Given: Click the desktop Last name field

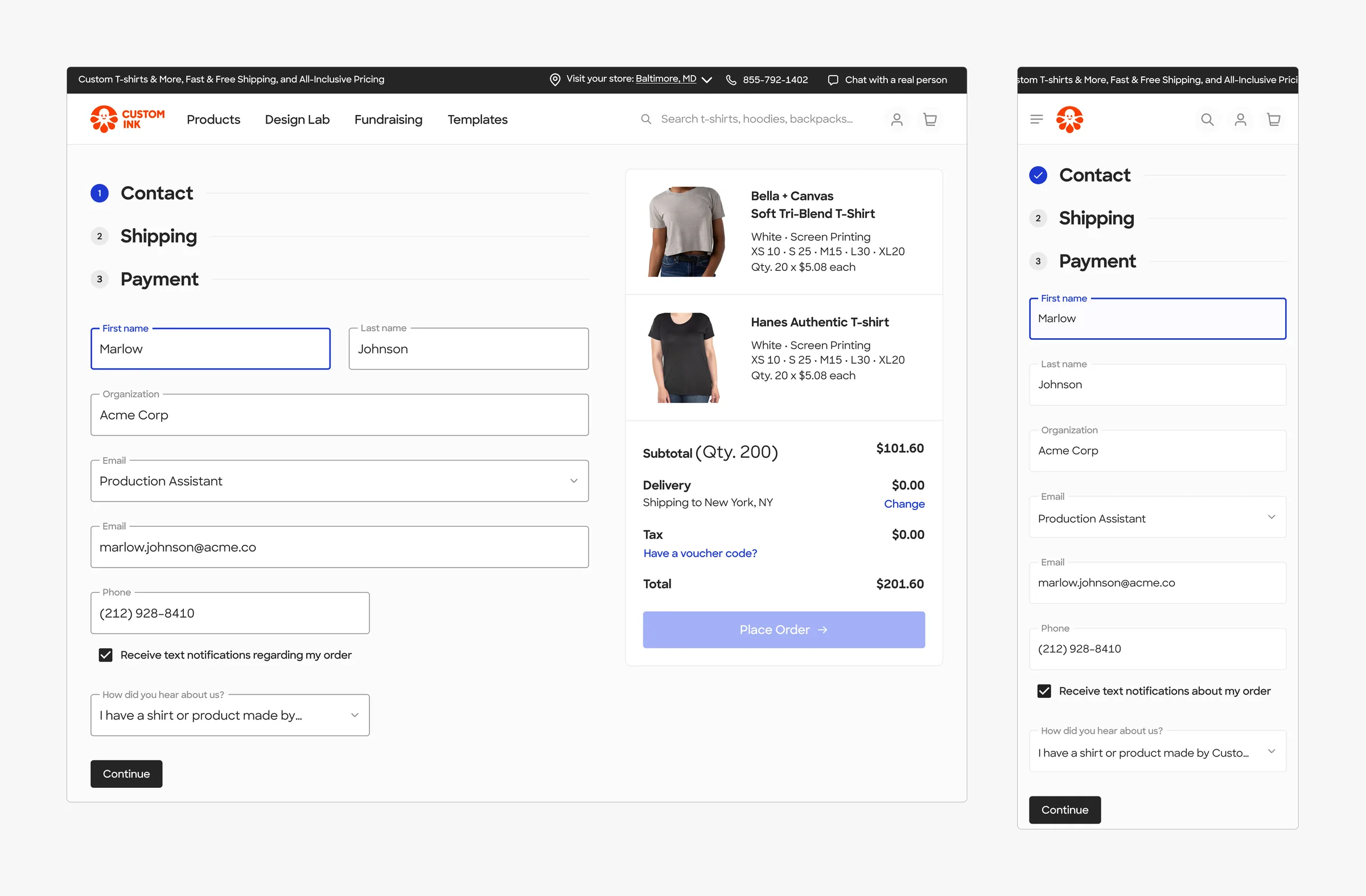Looking at the screenshot, I should [468, 349].
